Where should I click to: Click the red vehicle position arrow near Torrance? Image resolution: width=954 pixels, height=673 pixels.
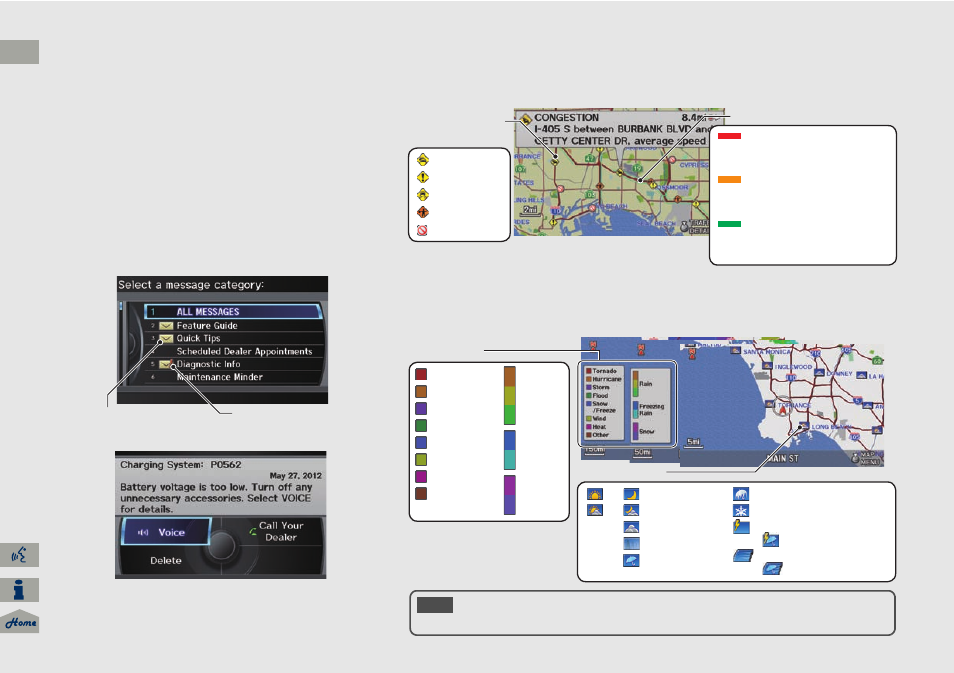[783, 410]
